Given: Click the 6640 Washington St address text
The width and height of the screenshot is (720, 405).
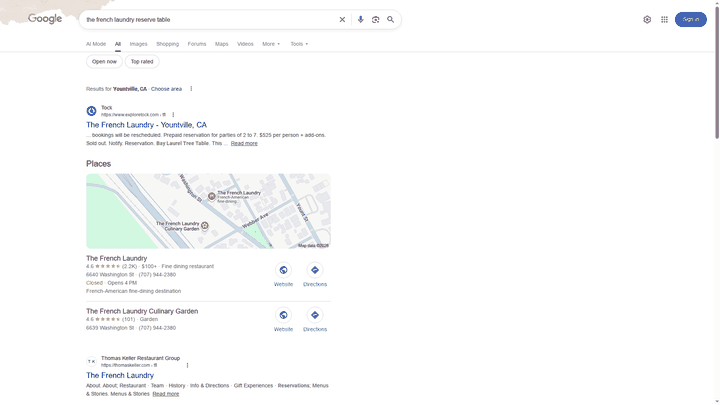Looking at the screenshot, I should click(110, 275).
